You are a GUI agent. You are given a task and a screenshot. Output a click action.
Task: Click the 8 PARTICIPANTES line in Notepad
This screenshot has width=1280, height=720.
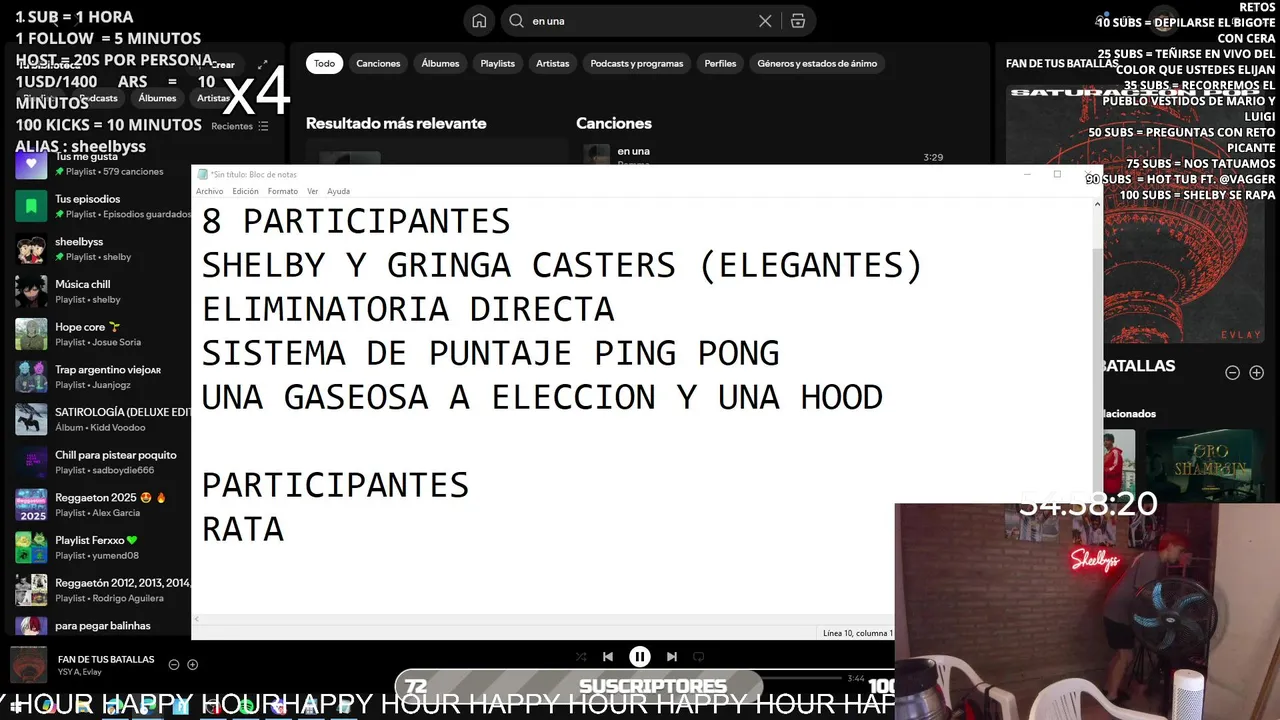click(x=356, y=221)
